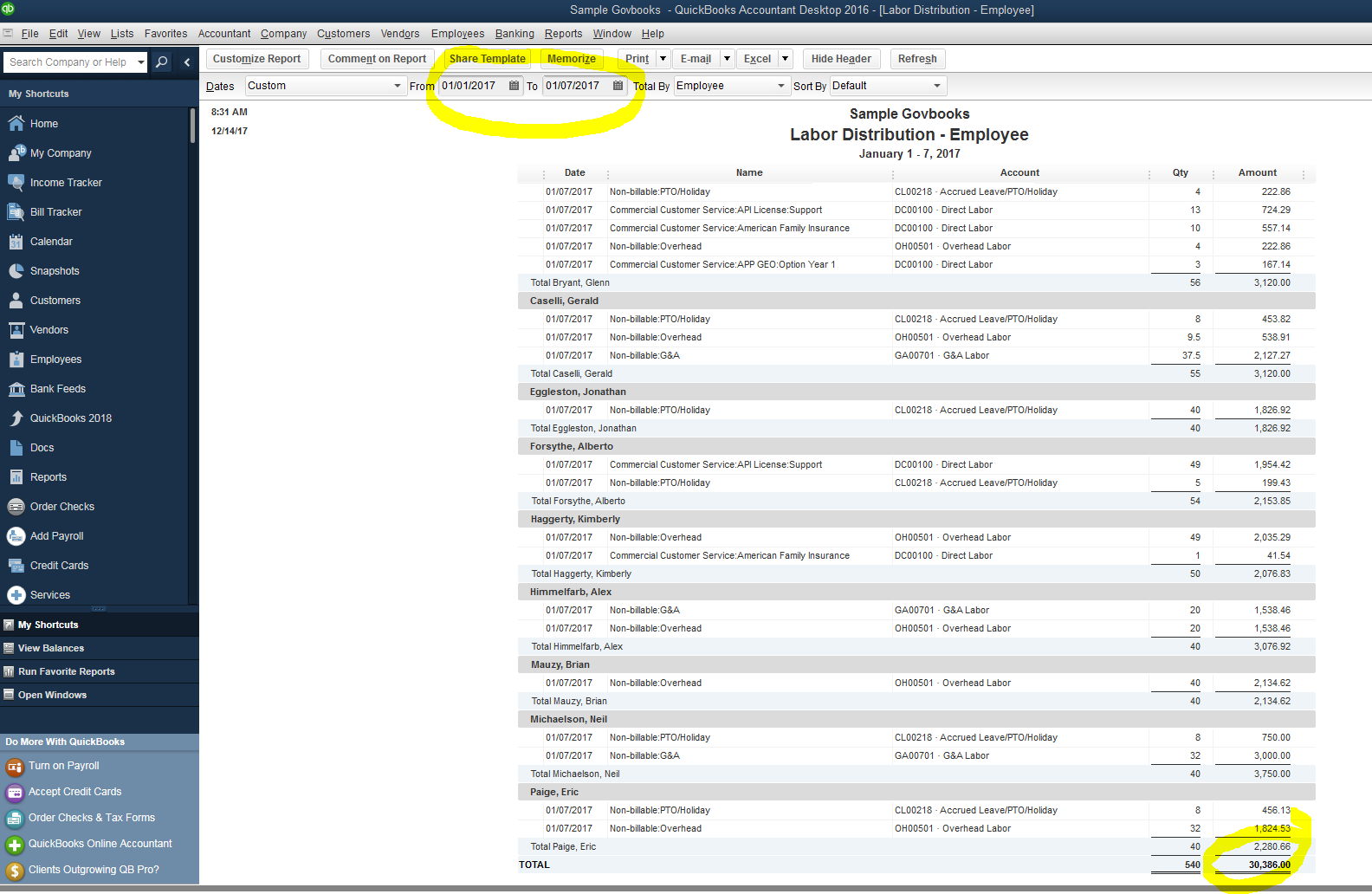Open Credit Cards shortcut
The width and height of the screenshot is (1372, 894).
(x=59, y=566)
